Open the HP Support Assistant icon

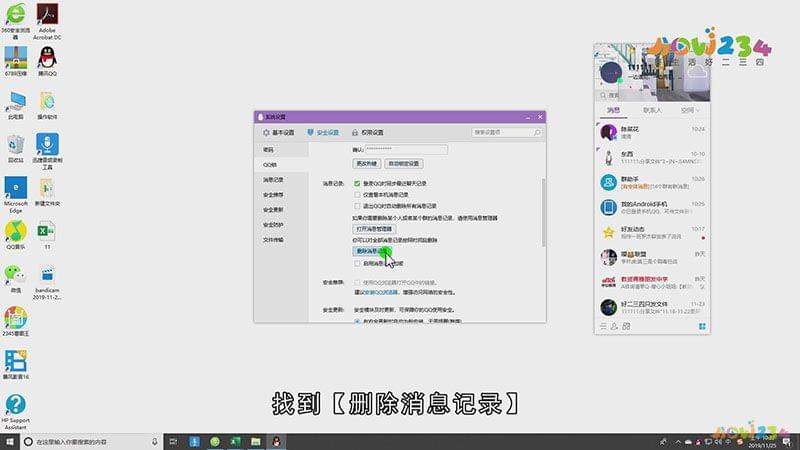click(16, 411)
